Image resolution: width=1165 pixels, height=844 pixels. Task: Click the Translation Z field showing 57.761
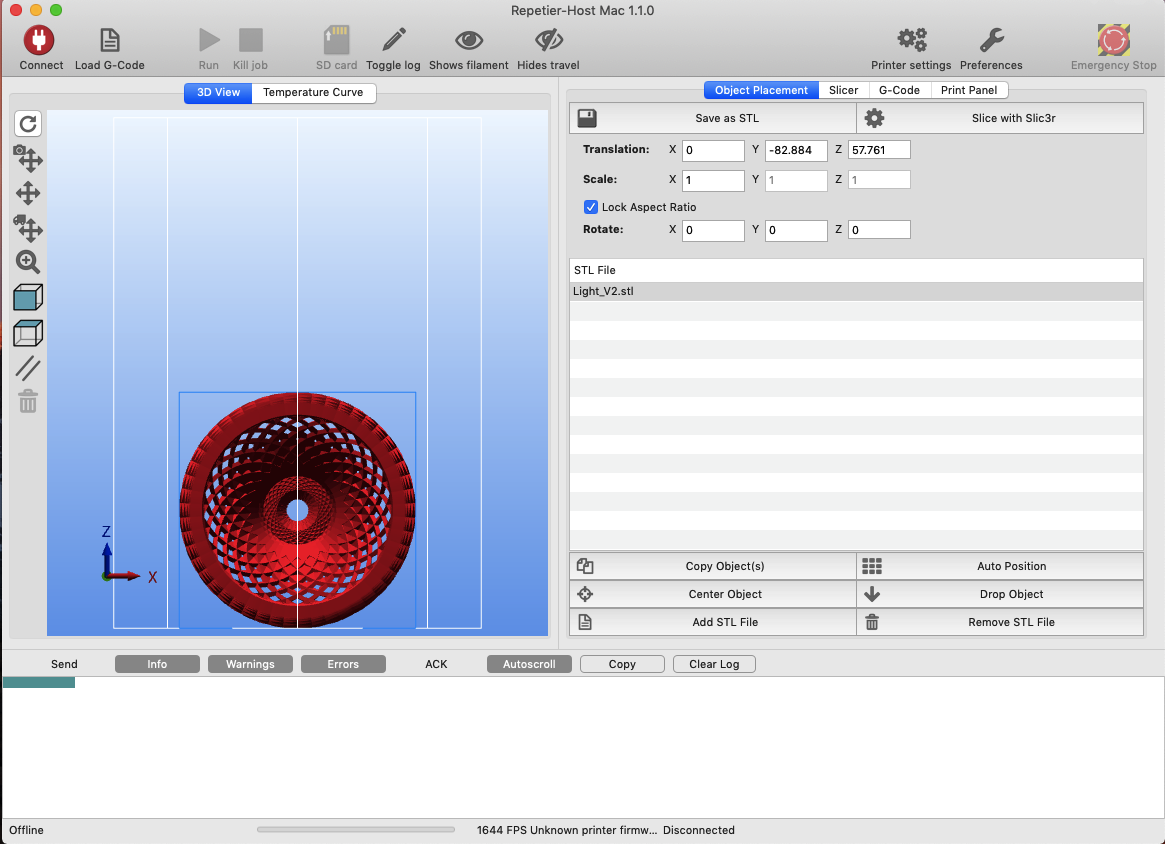click(x=879, y=150)
